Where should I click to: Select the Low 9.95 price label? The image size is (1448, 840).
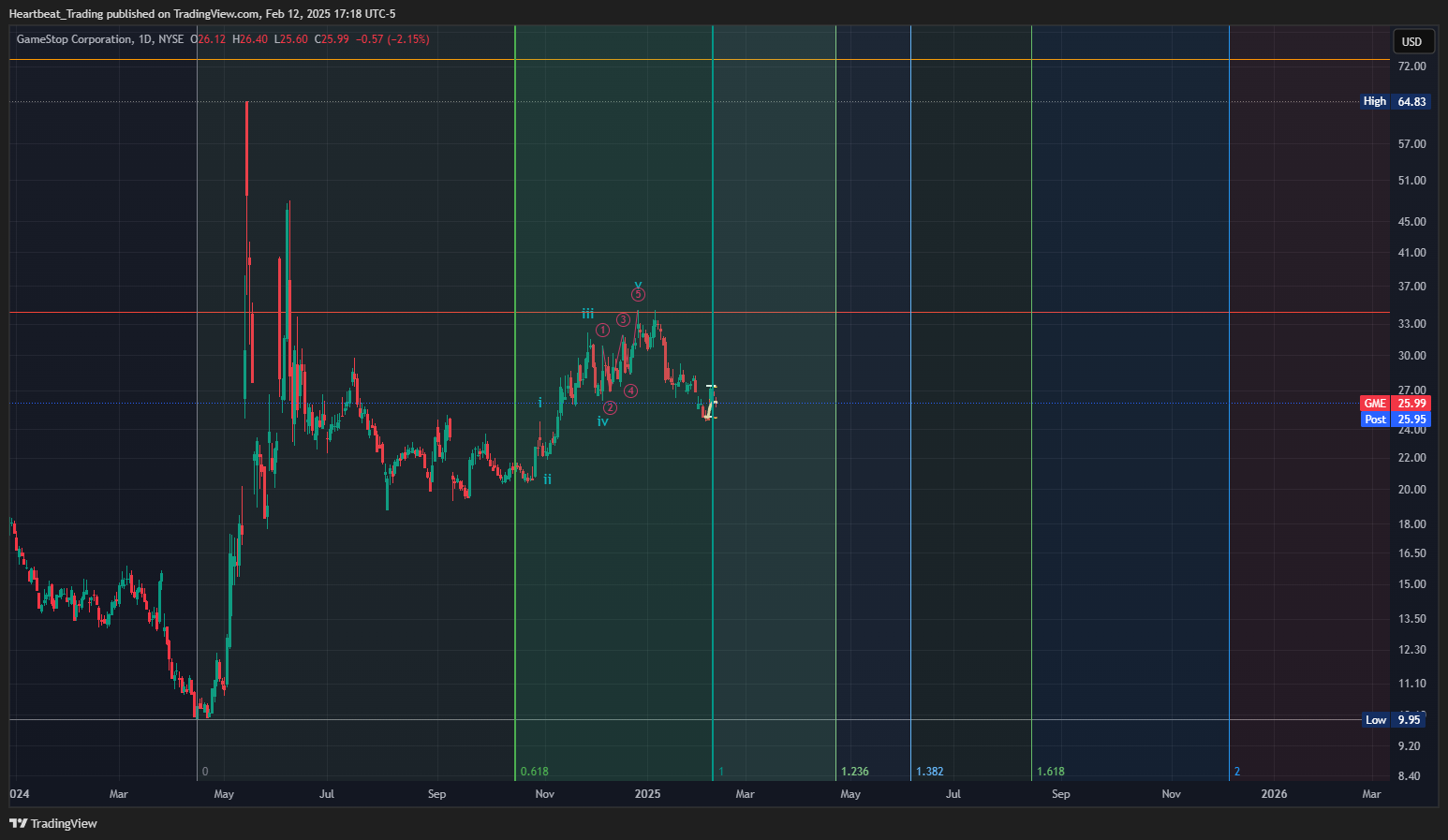pos(1393,720)
